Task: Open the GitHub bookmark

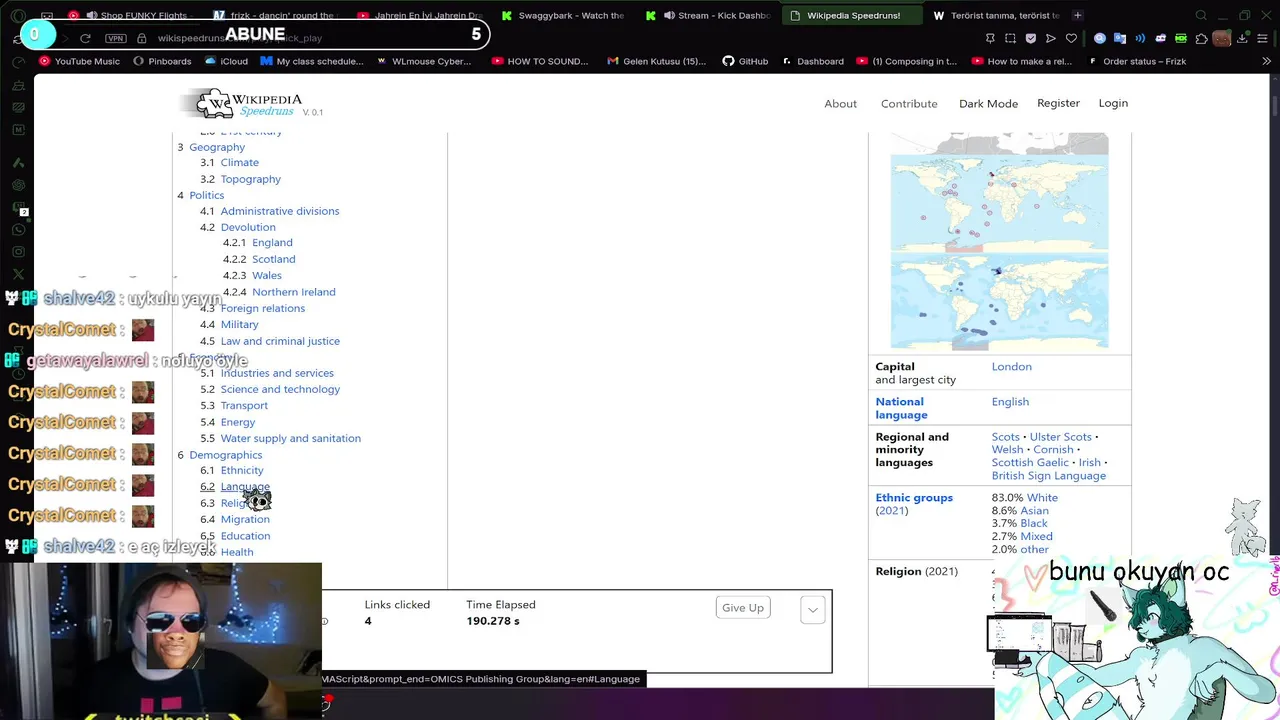Action: [745, 61]
